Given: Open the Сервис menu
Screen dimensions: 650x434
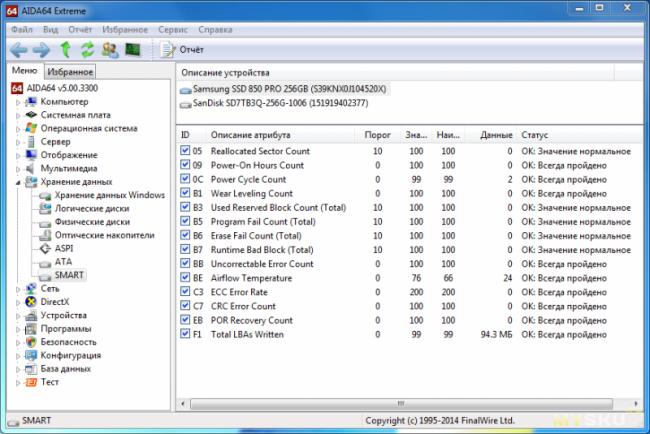Looking at the screenshot, I should (x=172, y=30).
